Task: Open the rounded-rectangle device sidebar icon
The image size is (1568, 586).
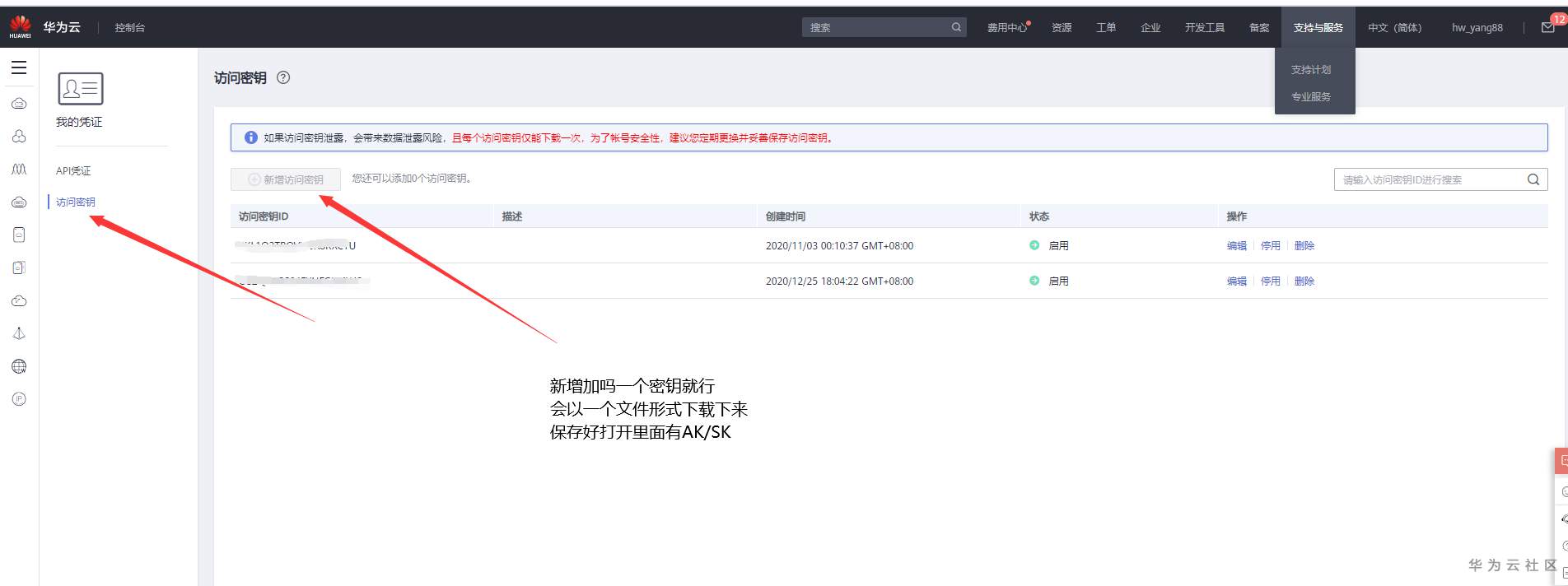Action: coord(19,235)
